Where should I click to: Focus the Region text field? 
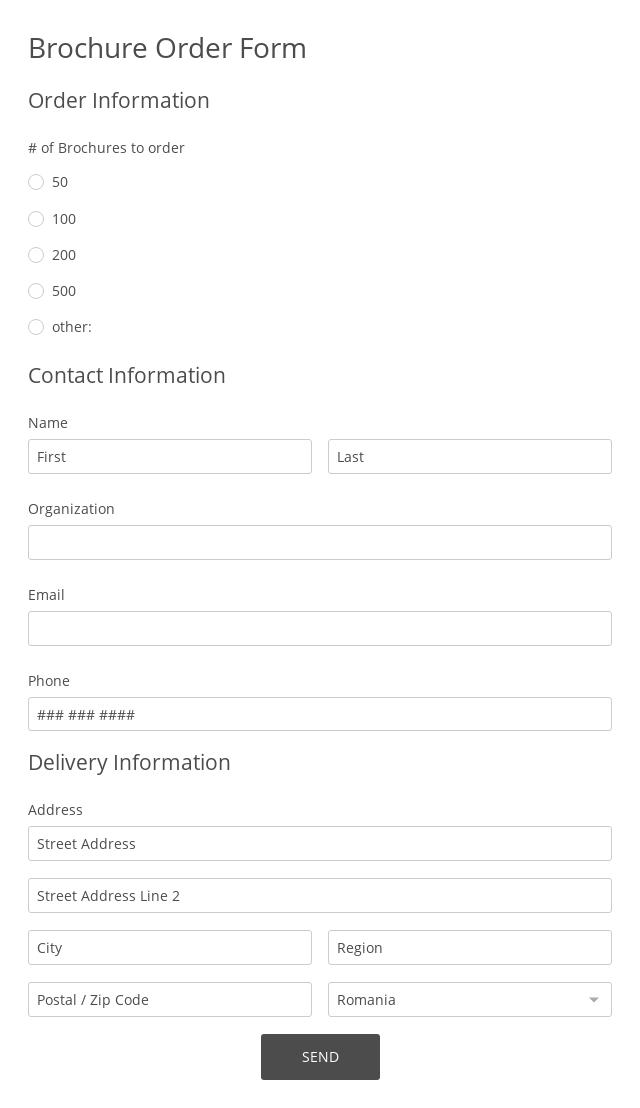(470, 948)
